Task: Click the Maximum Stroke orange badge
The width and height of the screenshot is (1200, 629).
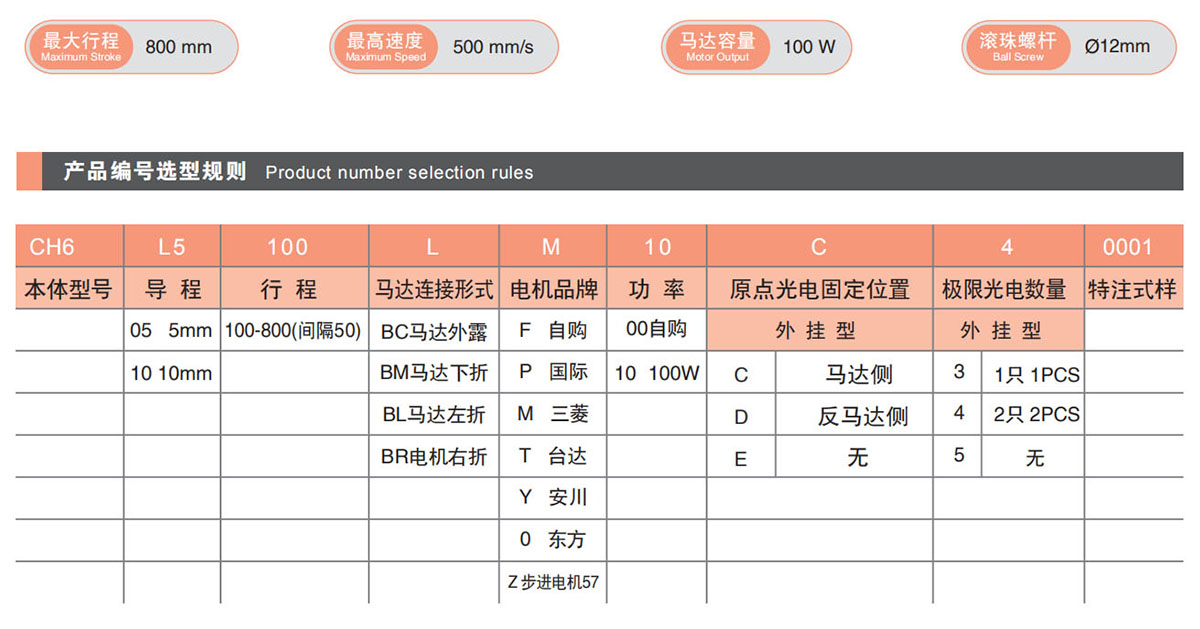Action: (81, 46)
